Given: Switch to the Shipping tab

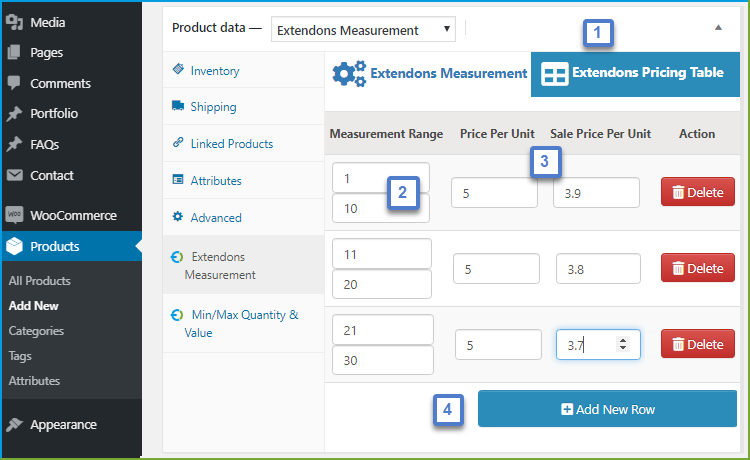Looking at the screenshot, I should [213, 107].
